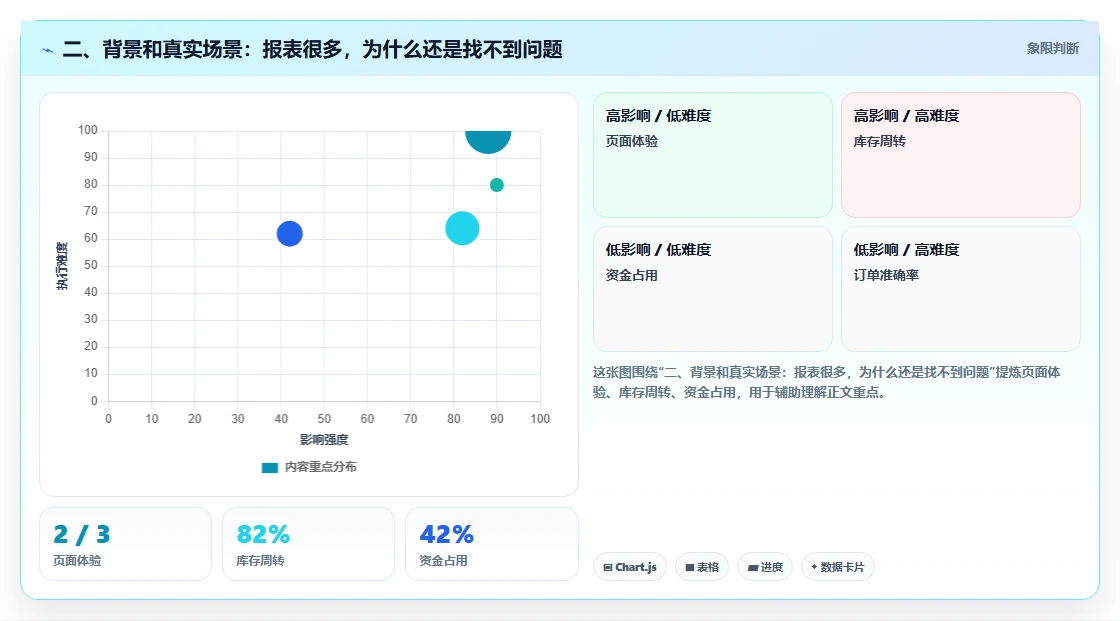Click the 影响强度 x-axis label
This screenshot has width=1120, height=621.
(x=324, y=439)
